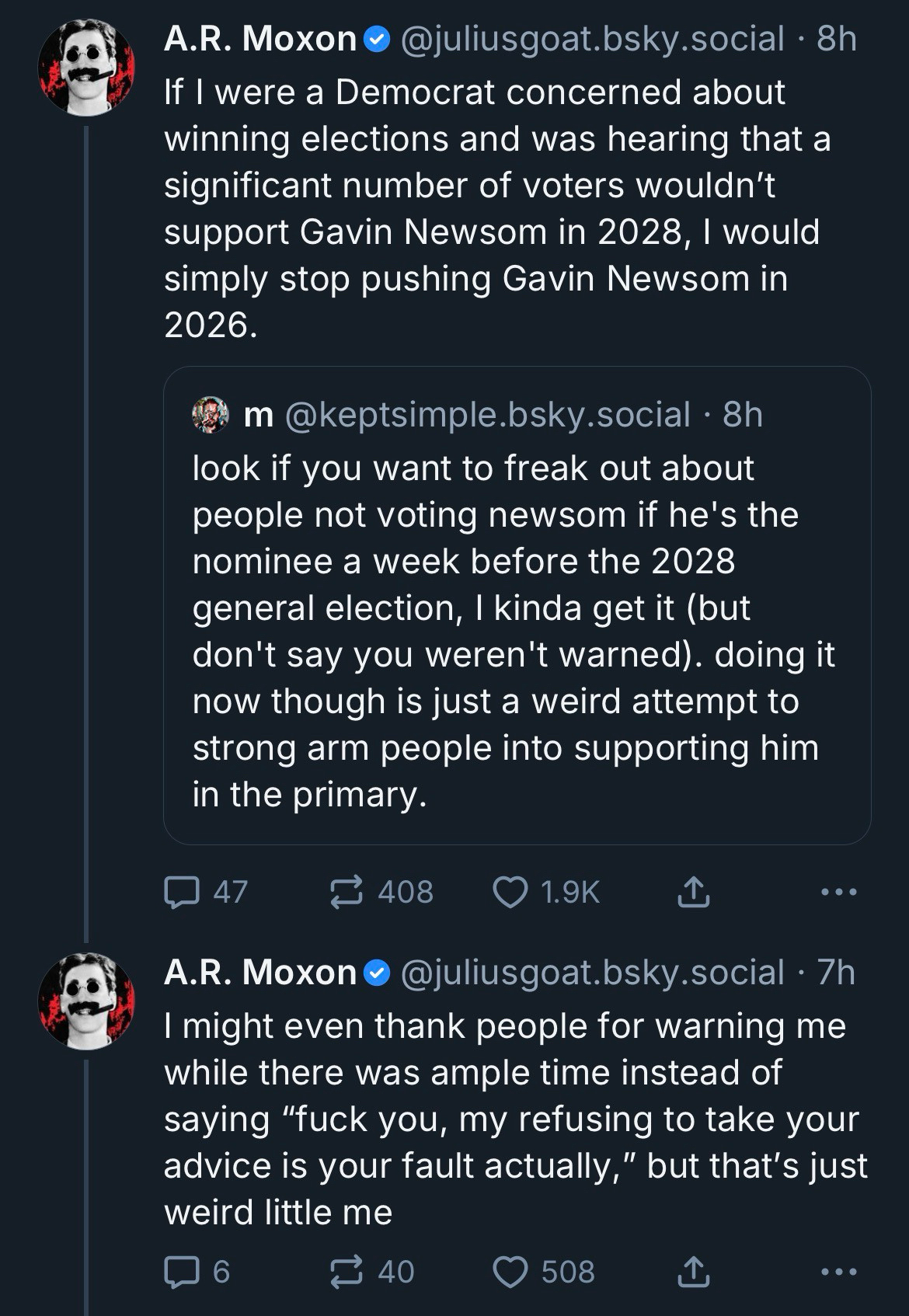
Task: Like the post with 508 likes
Action: (x=510, y=1272)
